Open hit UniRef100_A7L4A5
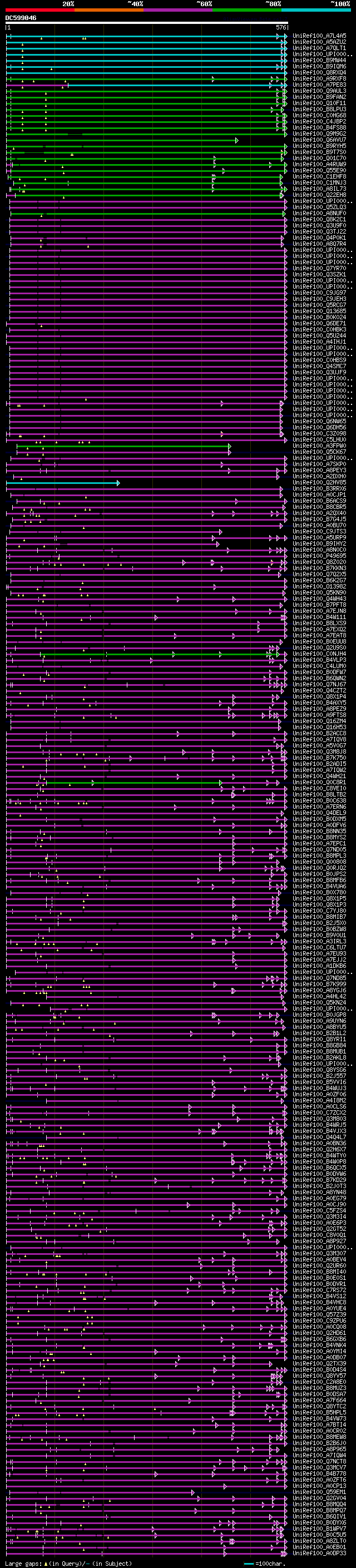This screenshot has height=1568, width=356. (x=319, y=36)
